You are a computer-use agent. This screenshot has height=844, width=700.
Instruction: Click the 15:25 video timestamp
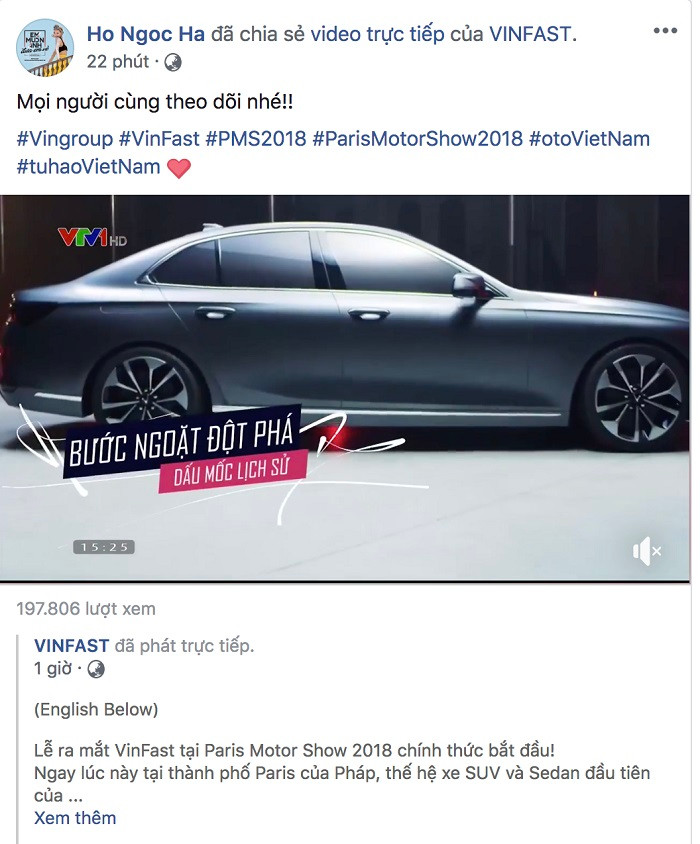click(x=104, y=547)
